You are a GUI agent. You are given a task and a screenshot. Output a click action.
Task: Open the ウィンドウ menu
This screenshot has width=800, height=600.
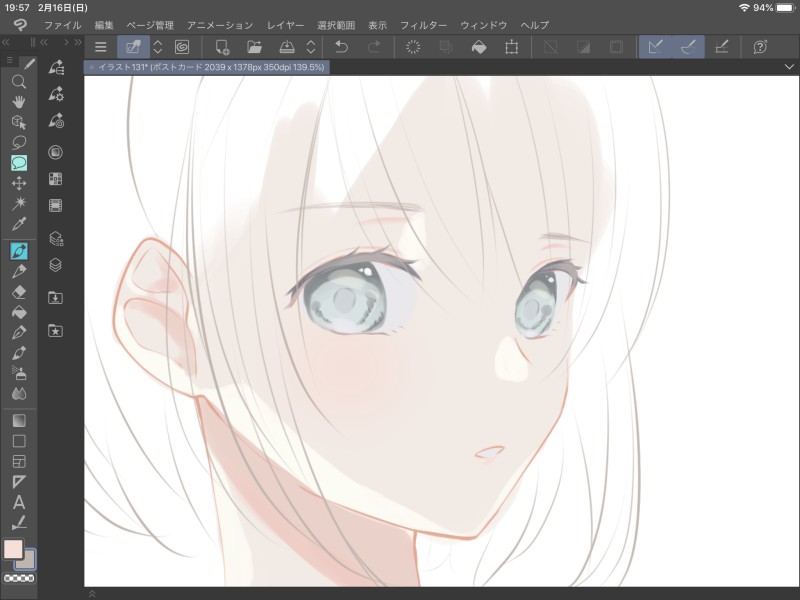click(484, 25)
